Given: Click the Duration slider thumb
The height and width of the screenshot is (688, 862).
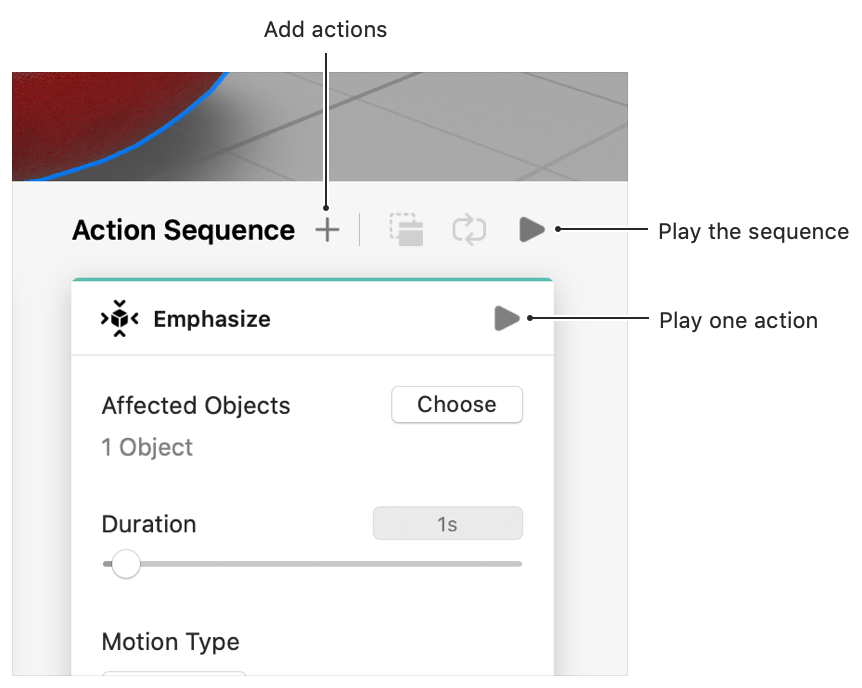Looking at the screenshot, I should tap(126, 564).
